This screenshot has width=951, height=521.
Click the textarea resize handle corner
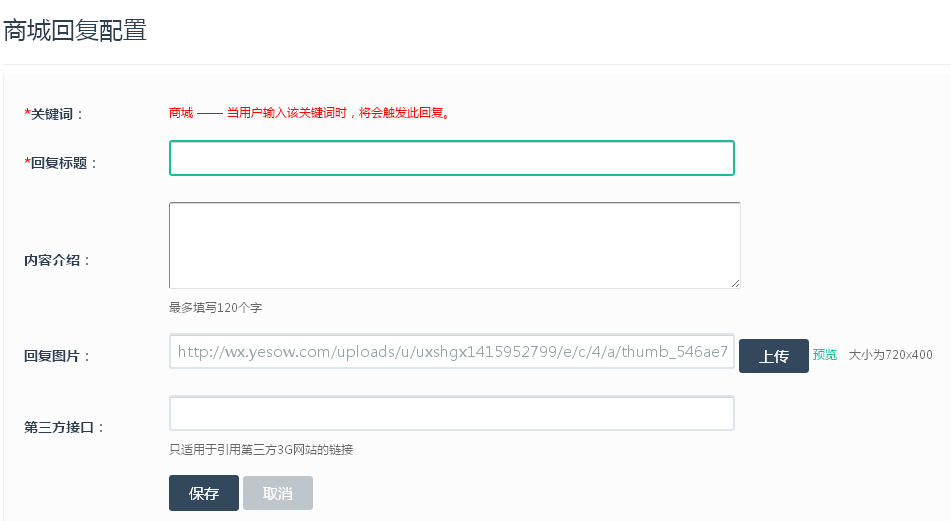click(735, 283)
